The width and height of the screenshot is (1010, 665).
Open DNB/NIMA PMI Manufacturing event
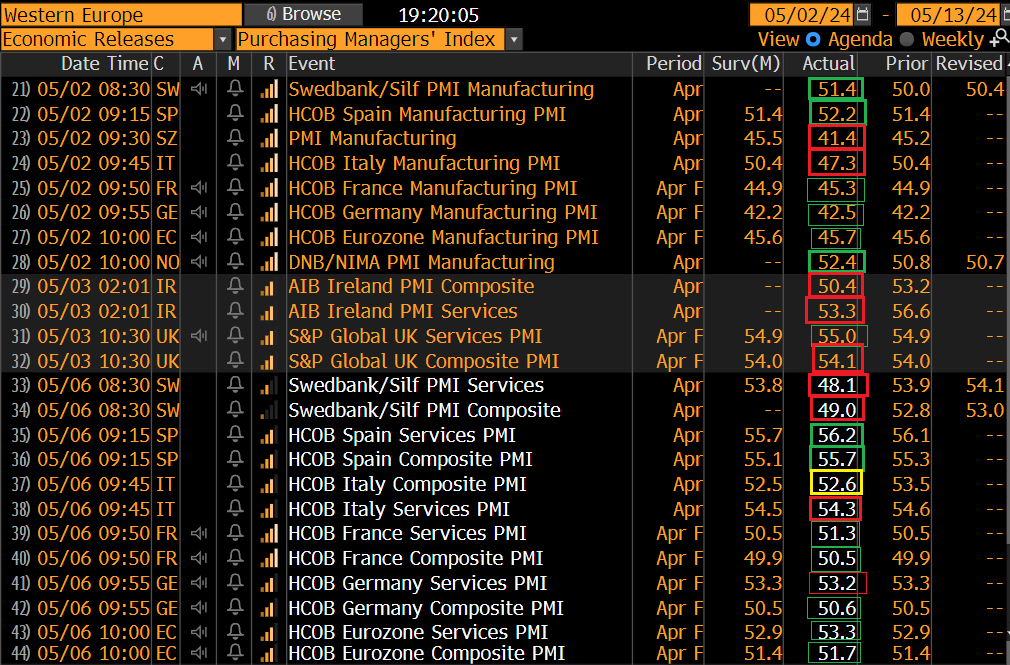[x=421, y=262]
